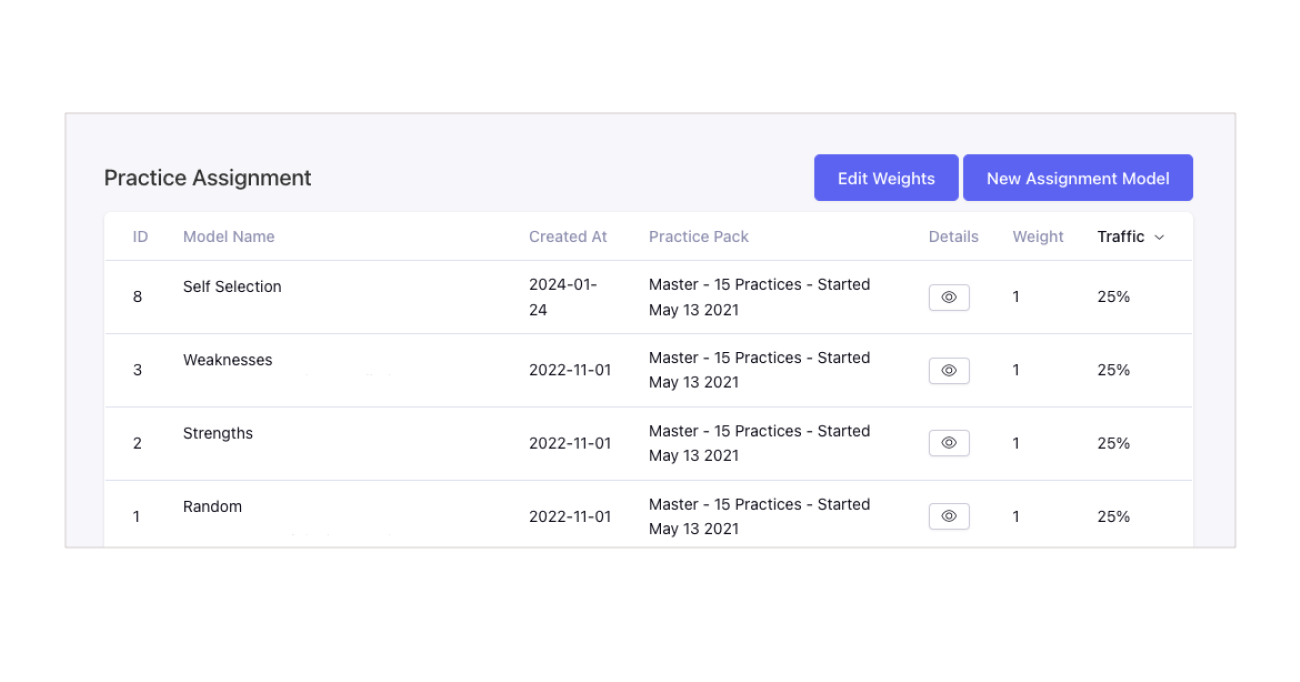
Task: Toggle the Traffic column sort order
Action: (x=1129, y=236)
